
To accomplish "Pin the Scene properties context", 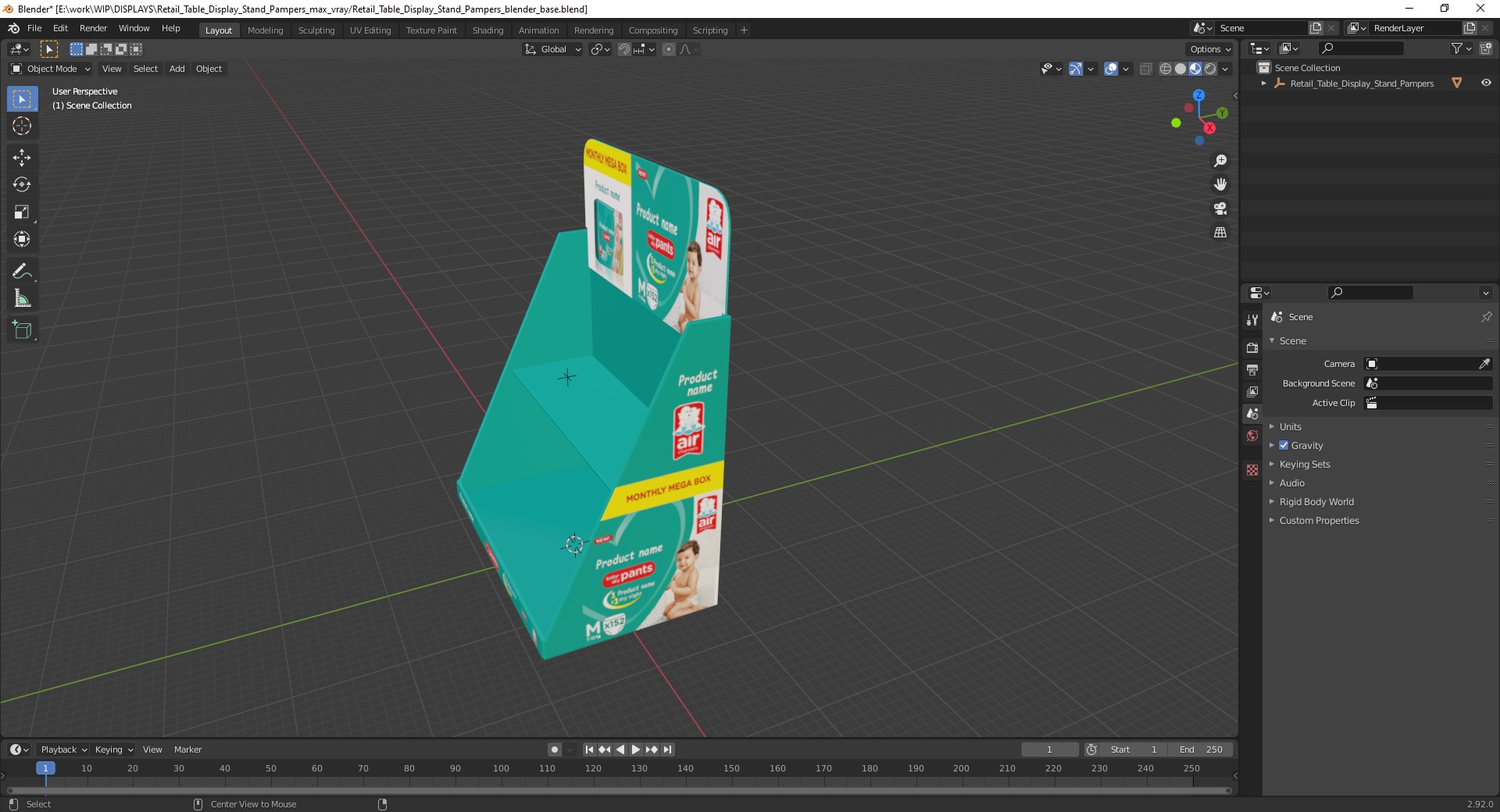I will coord(1486,317).
